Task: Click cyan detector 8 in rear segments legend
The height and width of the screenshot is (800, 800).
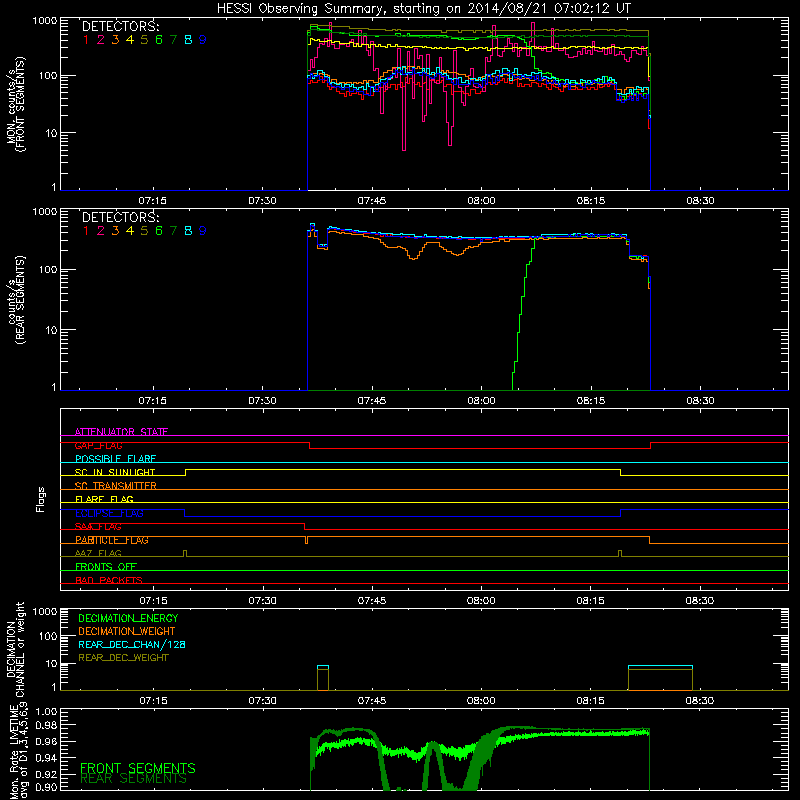Action: 188,231
